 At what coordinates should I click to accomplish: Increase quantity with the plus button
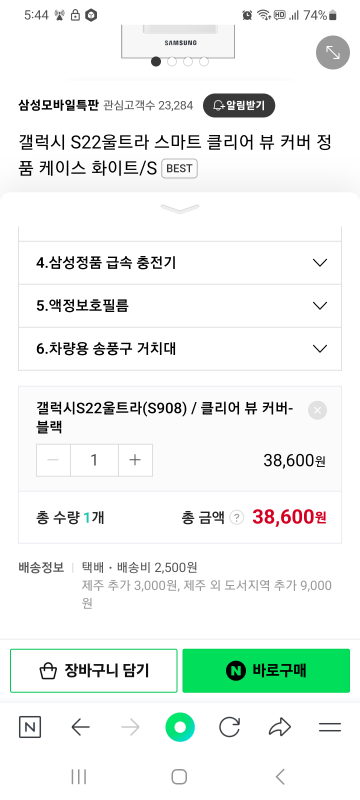click(x=135, y=460)
